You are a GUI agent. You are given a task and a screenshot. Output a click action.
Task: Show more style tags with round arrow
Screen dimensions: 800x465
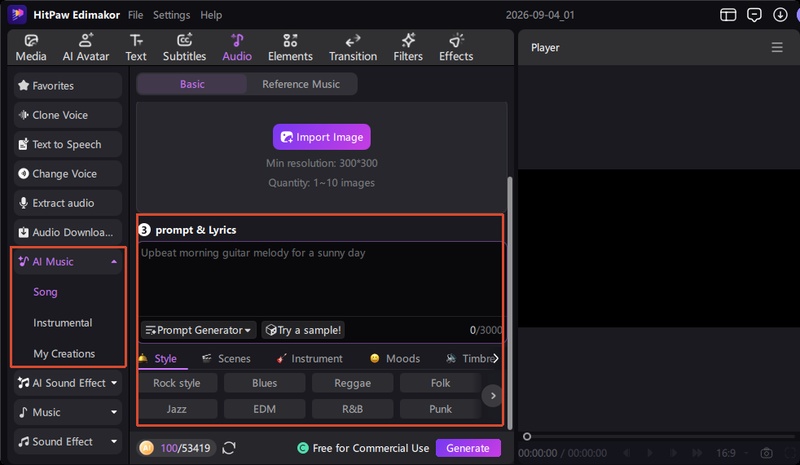tap(492, 396)
